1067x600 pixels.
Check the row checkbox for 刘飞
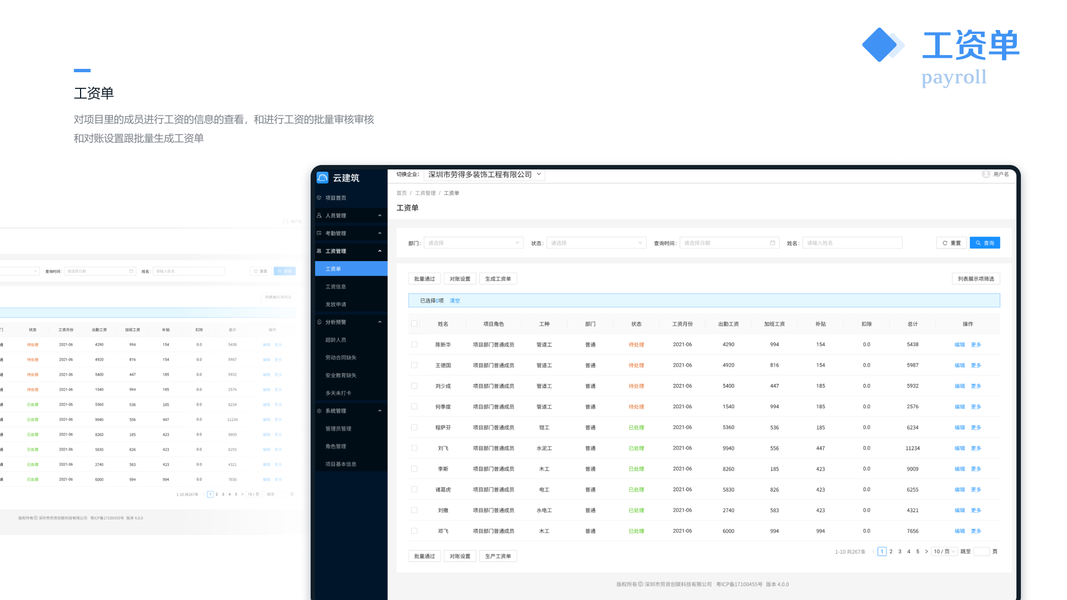point(414,448)
